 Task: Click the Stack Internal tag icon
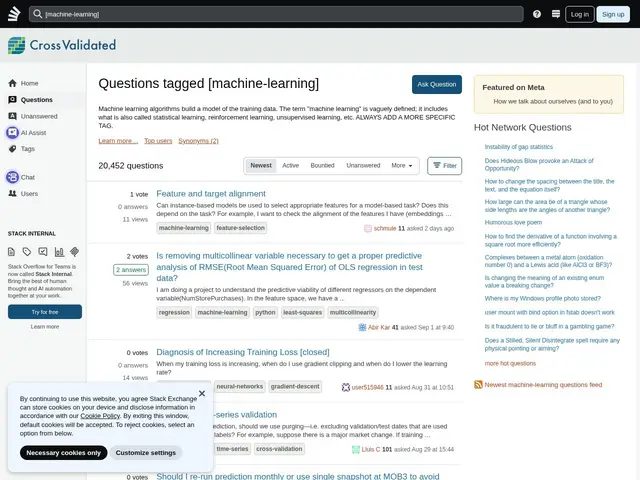[27, 252]
